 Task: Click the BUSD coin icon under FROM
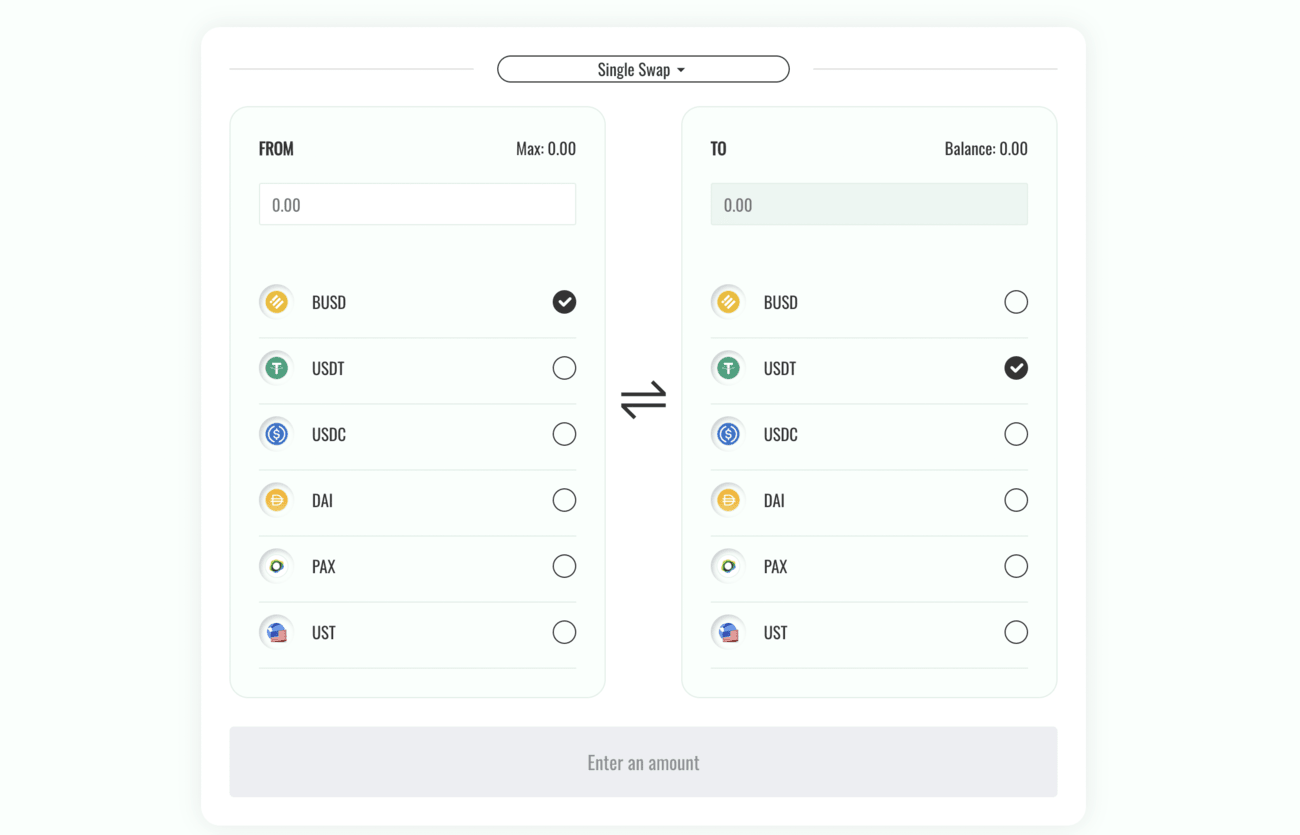point(276,302)
